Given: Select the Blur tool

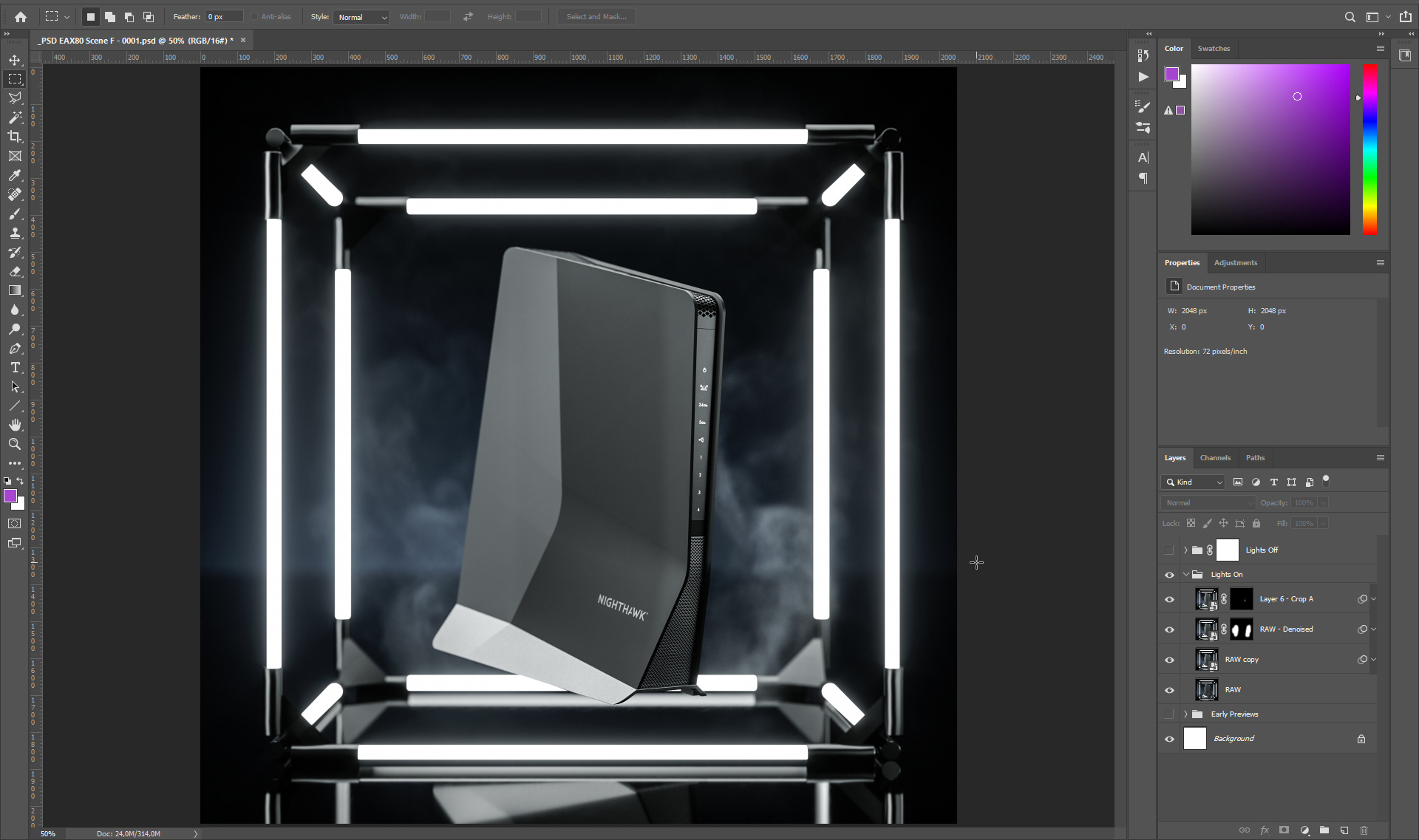Looking at the screenshot, I should pos(15,310).
